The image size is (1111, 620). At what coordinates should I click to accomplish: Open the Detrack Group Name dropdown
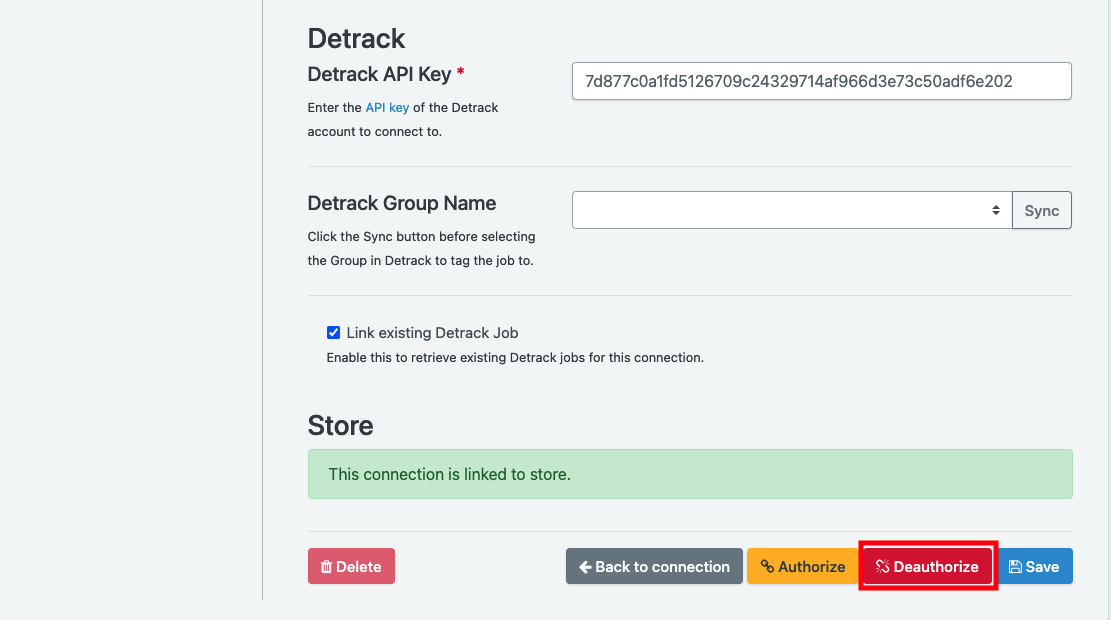(x=791, y=210)
